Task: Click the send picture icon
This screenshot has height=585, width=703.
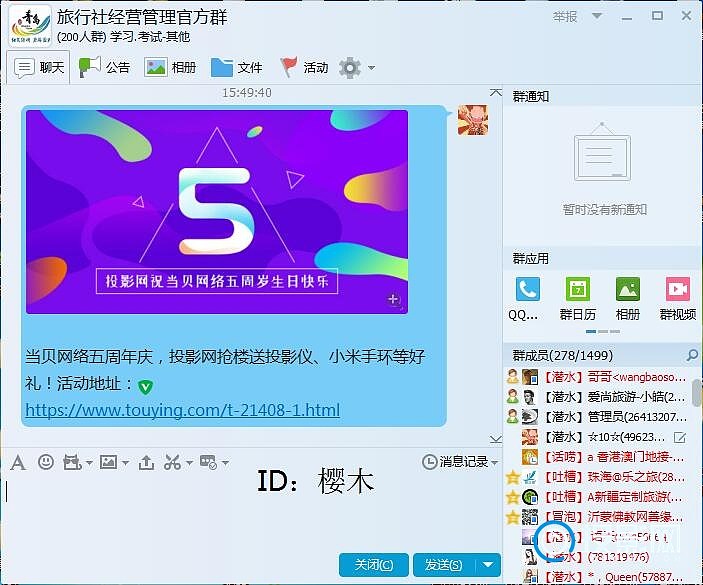Action: tap(108, 462)
